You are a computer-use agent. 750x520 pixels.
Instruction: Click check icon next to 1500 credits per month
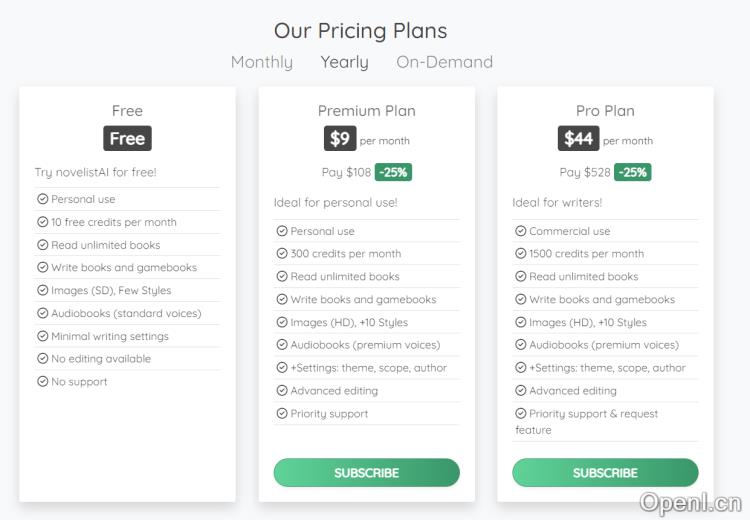521,254
